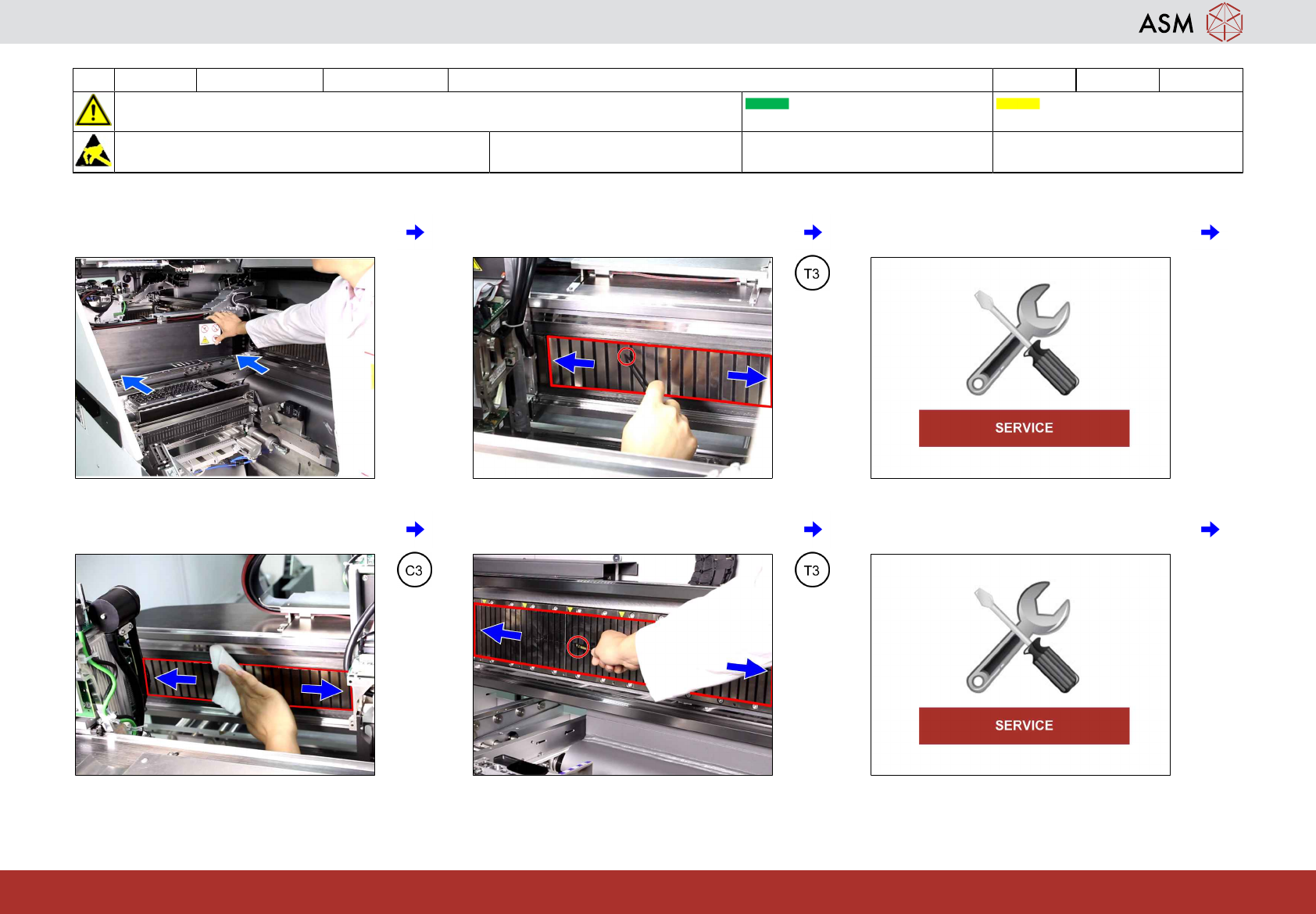Click the blue next arrow above the C3 label
The height and width of the screenshot is (914, 1316).
(x=415, y=530)
